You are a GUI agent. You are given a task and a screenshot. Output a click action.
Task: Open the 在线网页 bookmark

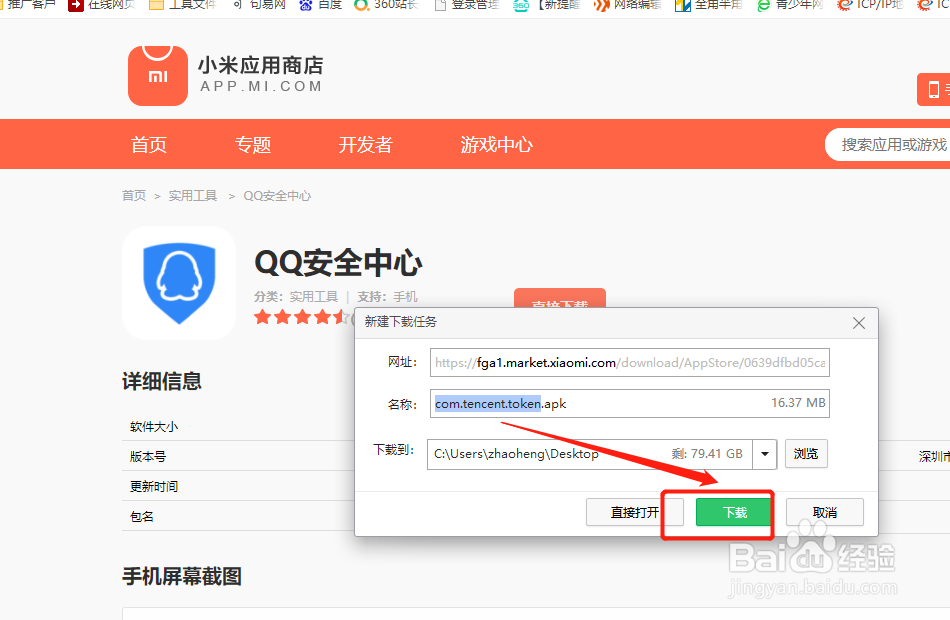click(102, 5)
